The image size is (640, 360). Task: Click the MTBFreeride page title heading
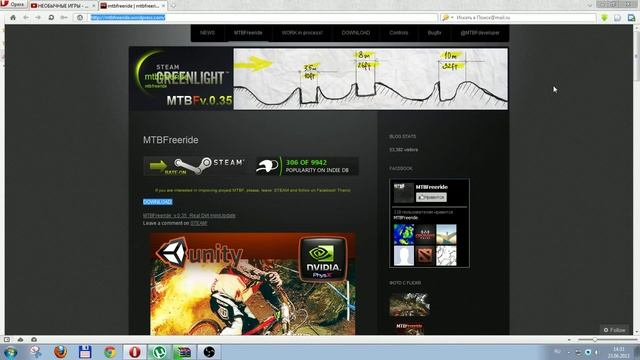[171, 140]
